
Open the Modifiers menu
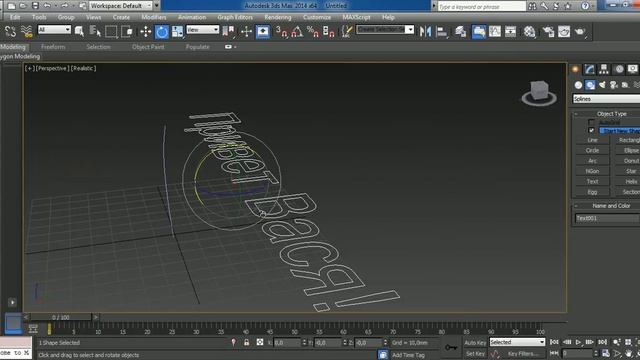point(153,17)
